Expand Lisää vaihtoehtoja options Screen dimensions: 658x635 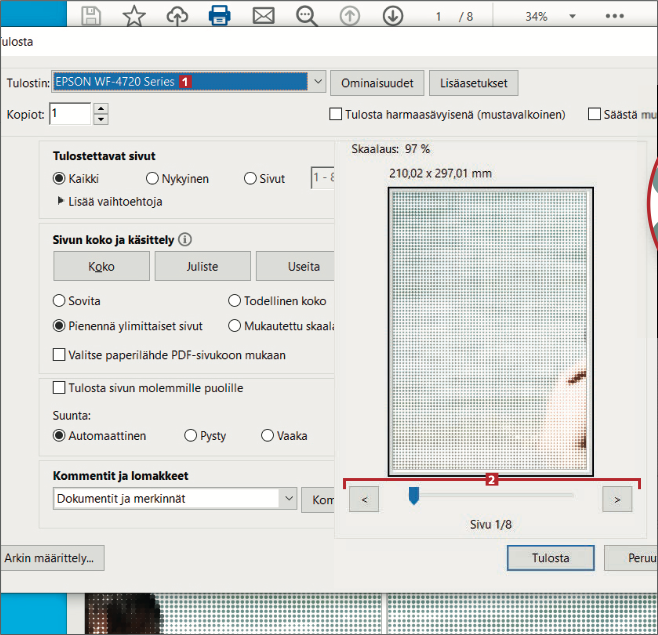[x=62, y=201]
